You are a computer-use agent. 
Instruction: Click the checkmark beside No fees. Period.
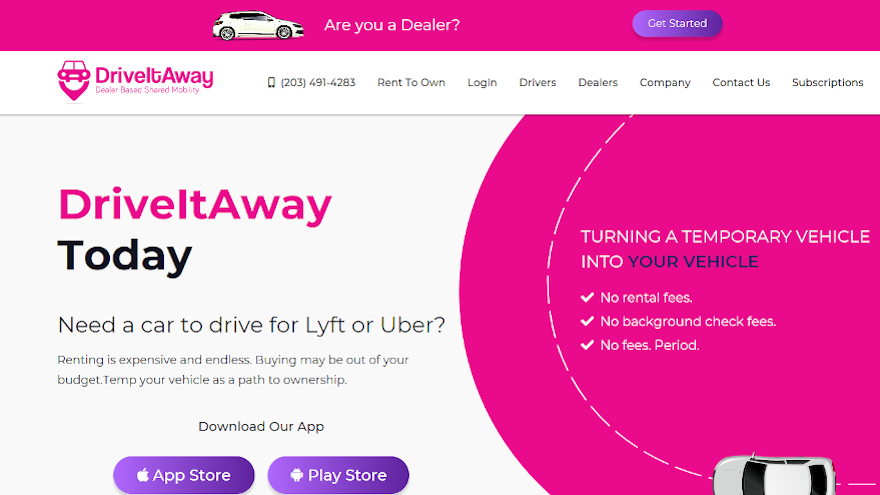click(x=587, y=345)
